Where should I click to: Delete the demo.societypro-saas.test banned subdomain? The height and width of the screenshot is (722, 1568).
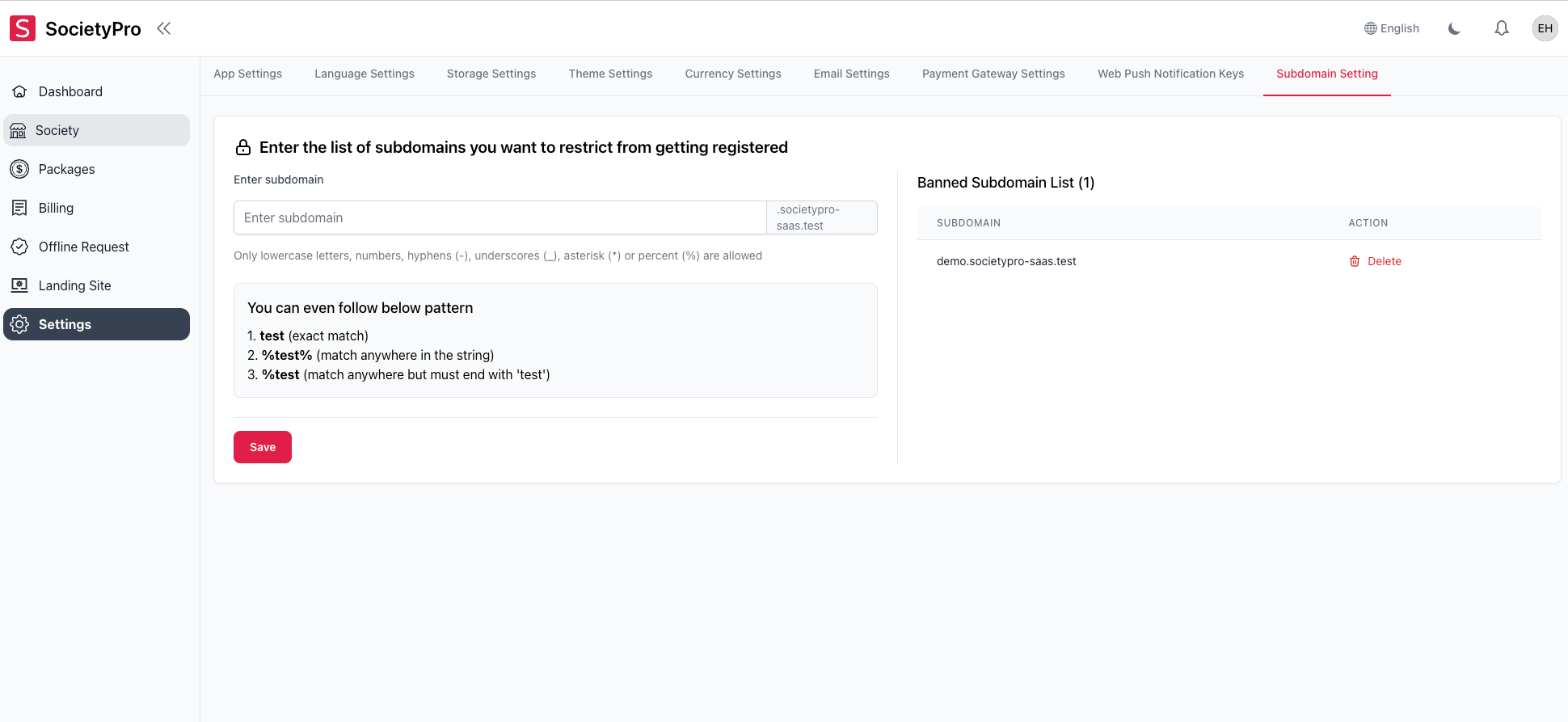(1375, 261)
